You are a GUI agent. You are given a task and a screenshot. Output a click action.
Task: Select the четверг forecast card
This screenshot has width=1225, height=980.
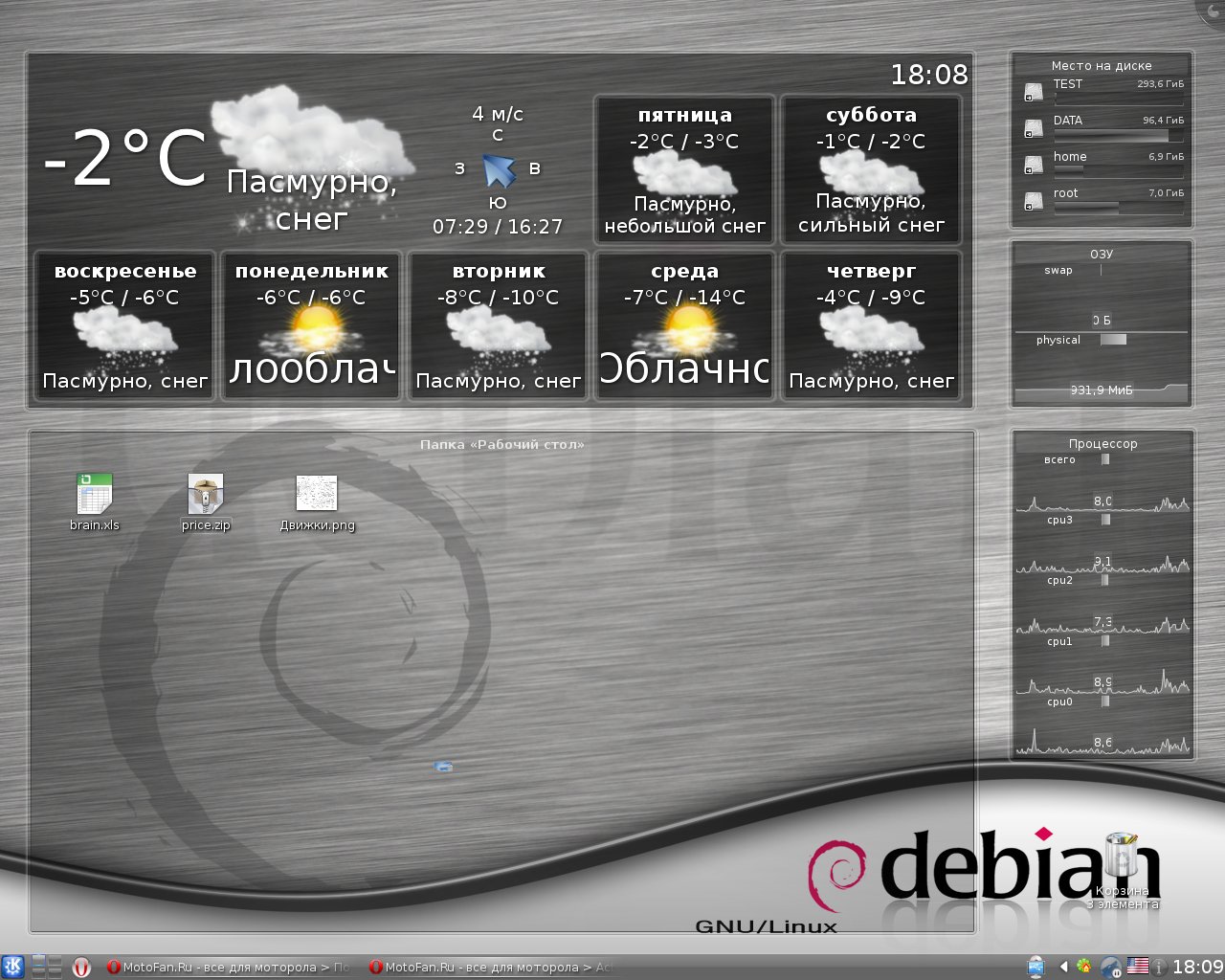pyautogui.click(x=871, y=325)
